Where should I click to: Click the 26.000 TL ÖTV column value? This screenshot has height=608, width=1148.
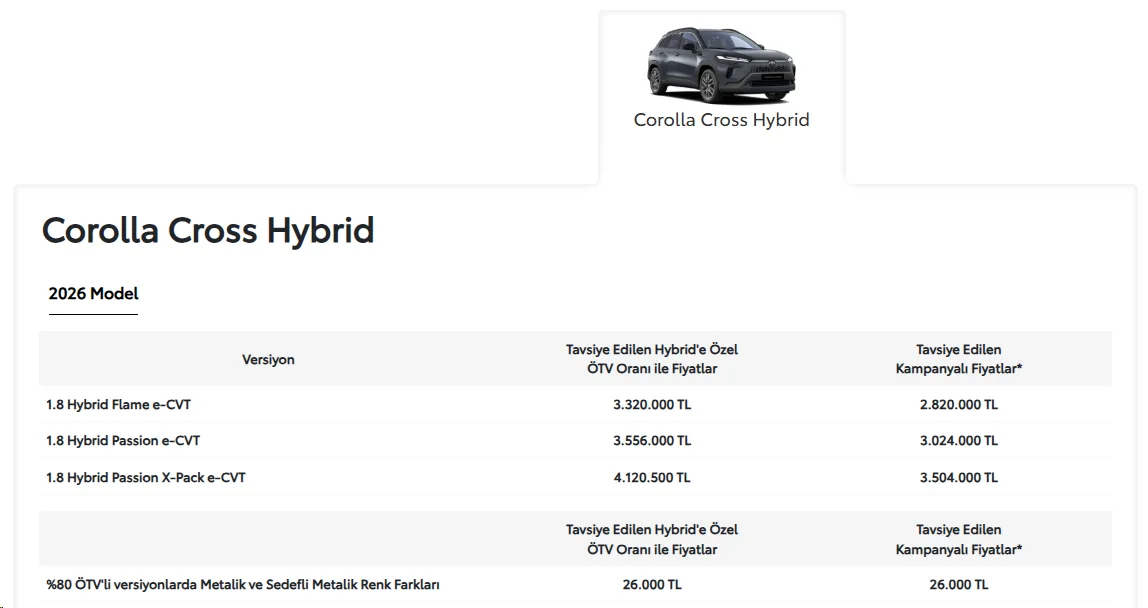click(652, 585)
